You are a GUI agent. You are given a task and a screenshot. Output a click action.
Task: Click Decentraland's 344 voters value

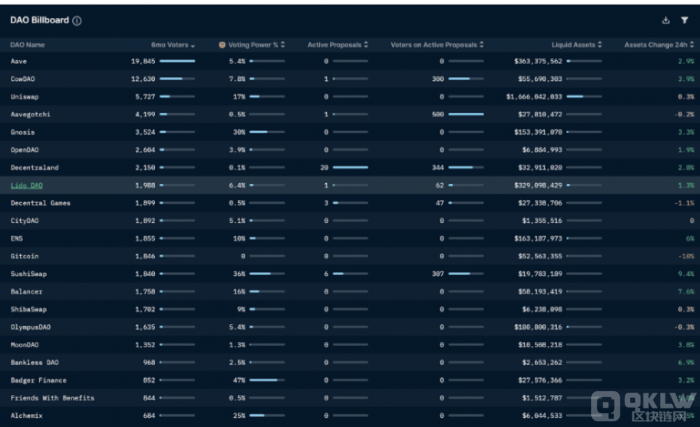438,167
